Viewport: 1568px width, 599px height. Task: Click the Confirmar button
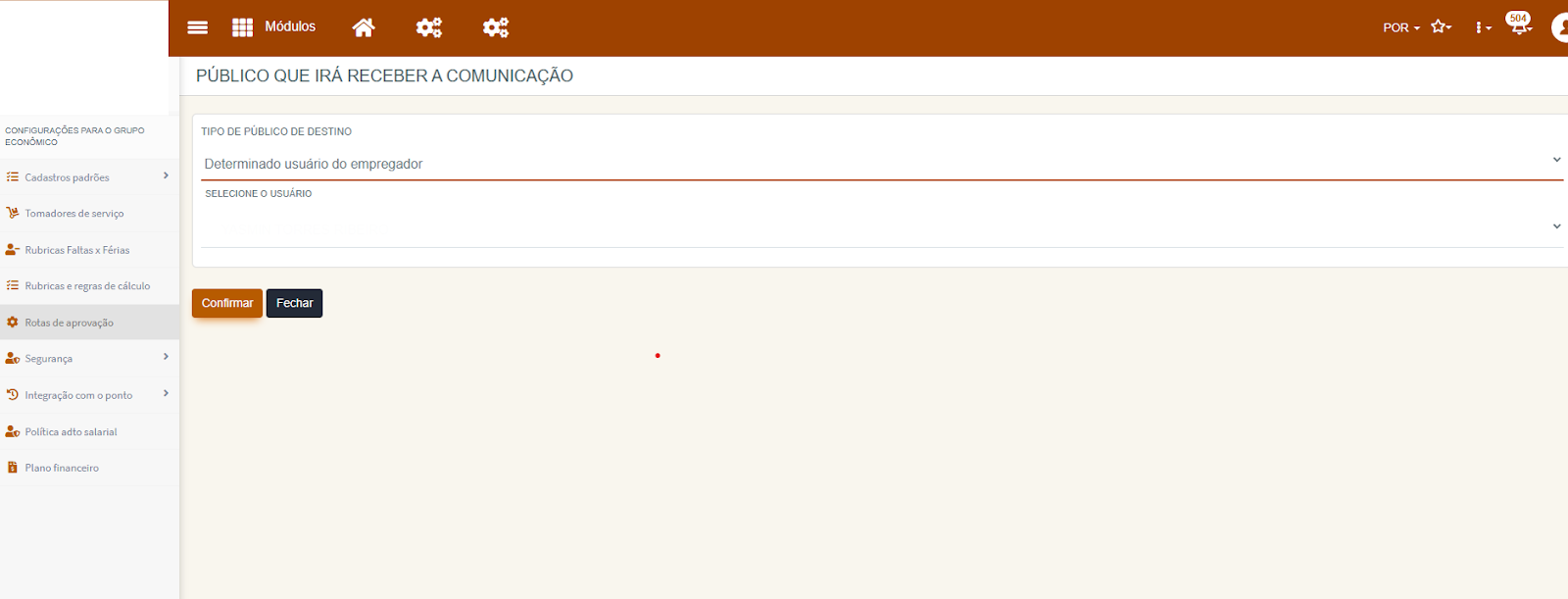227,303
